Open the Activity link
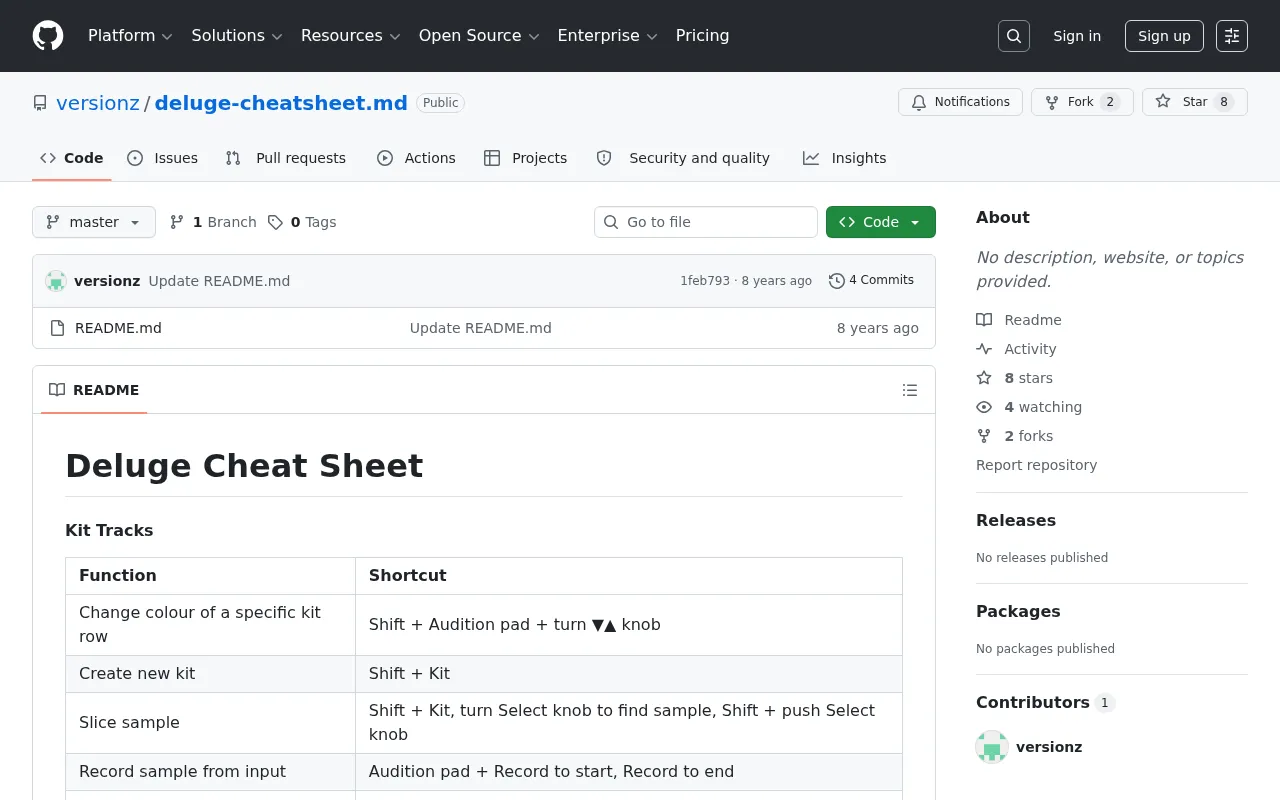 (x=1016, y=349)
